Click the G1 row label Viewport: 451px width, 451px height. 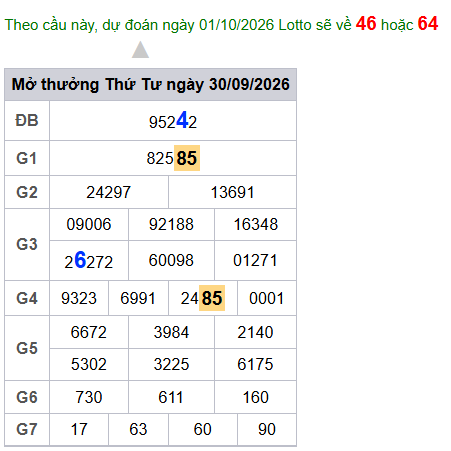[x=27, y=158]
